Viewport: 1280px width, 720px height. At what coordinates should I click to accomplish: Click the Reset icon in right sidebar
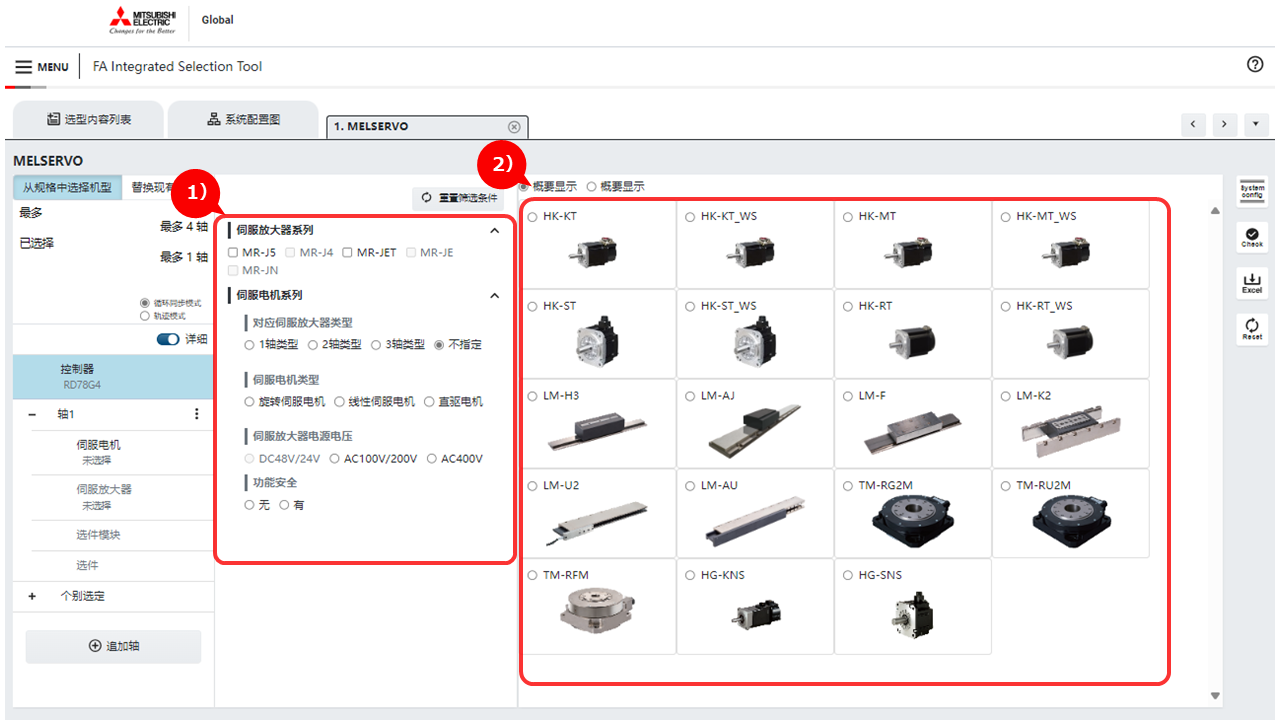coord(1252,329)
